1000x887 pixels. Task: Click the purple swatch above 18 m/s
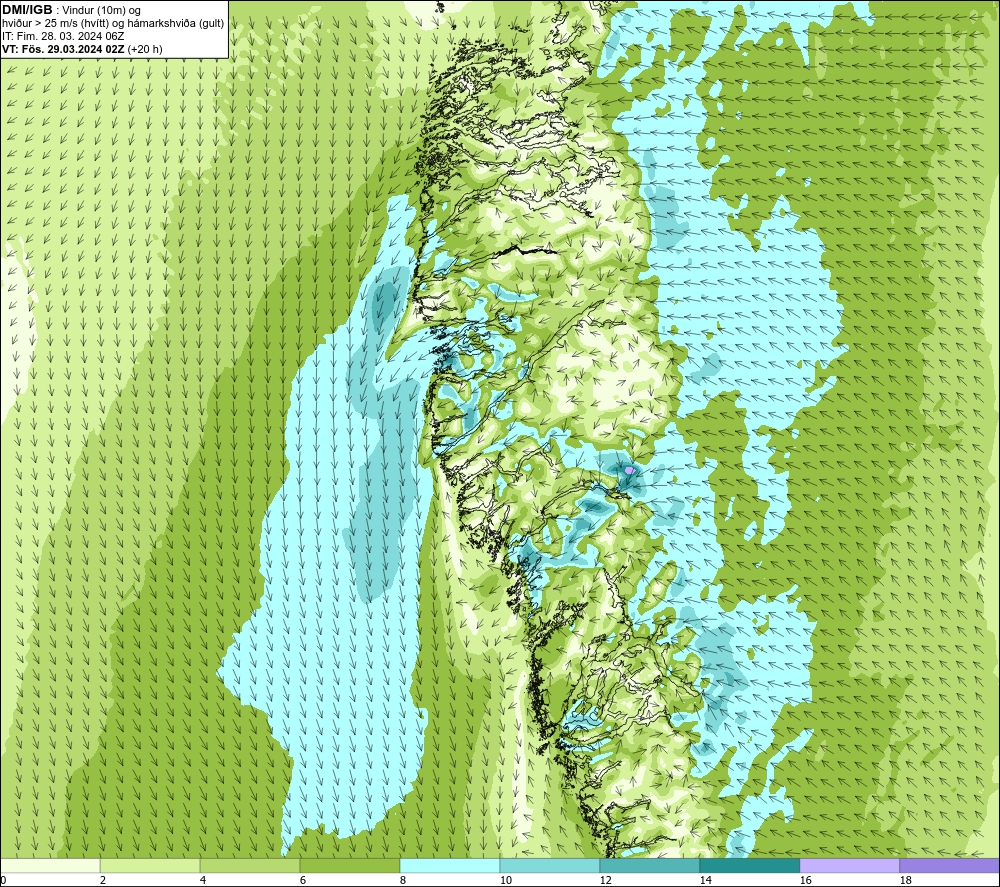[x=950, y=865]
